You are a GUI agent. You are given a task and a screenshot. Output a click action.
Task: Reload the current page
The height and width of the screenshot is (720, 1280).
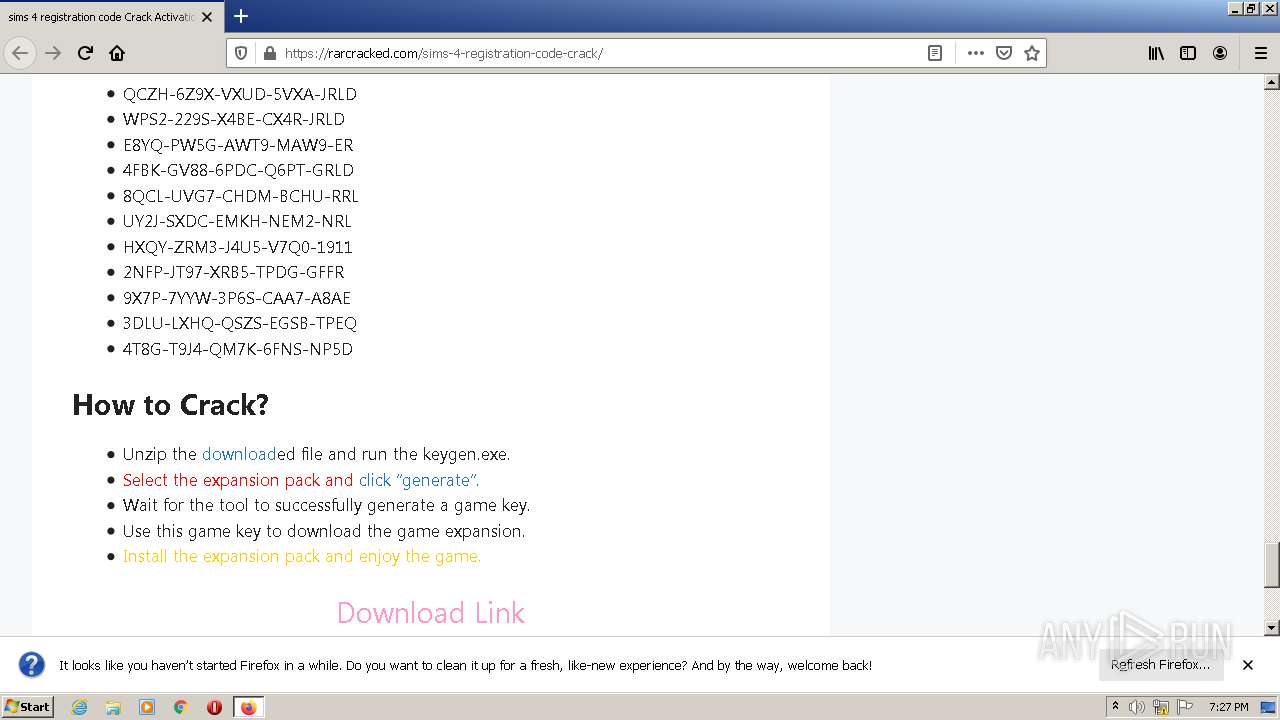pyautogui.click(x=85, y=53)
